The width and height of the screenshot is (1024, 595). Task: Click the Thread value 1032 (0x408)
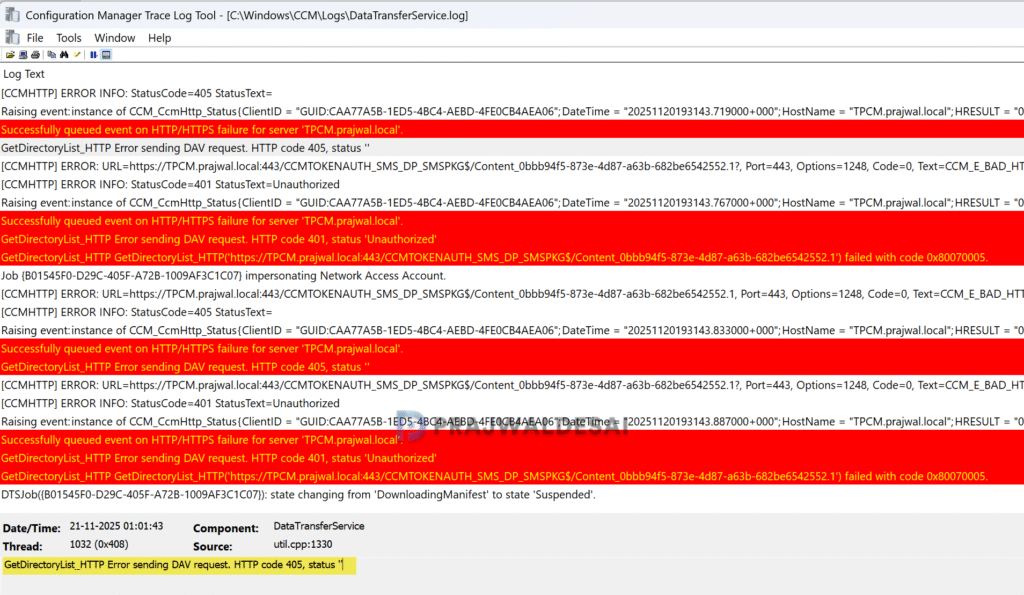pyautogui.click(x=99, y=544)
